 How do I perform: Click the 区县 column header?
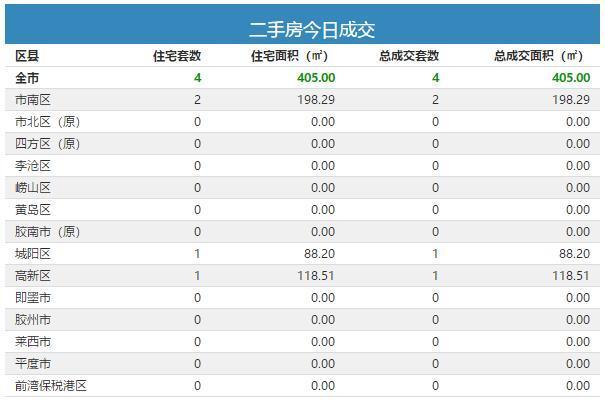coord(27,56)
